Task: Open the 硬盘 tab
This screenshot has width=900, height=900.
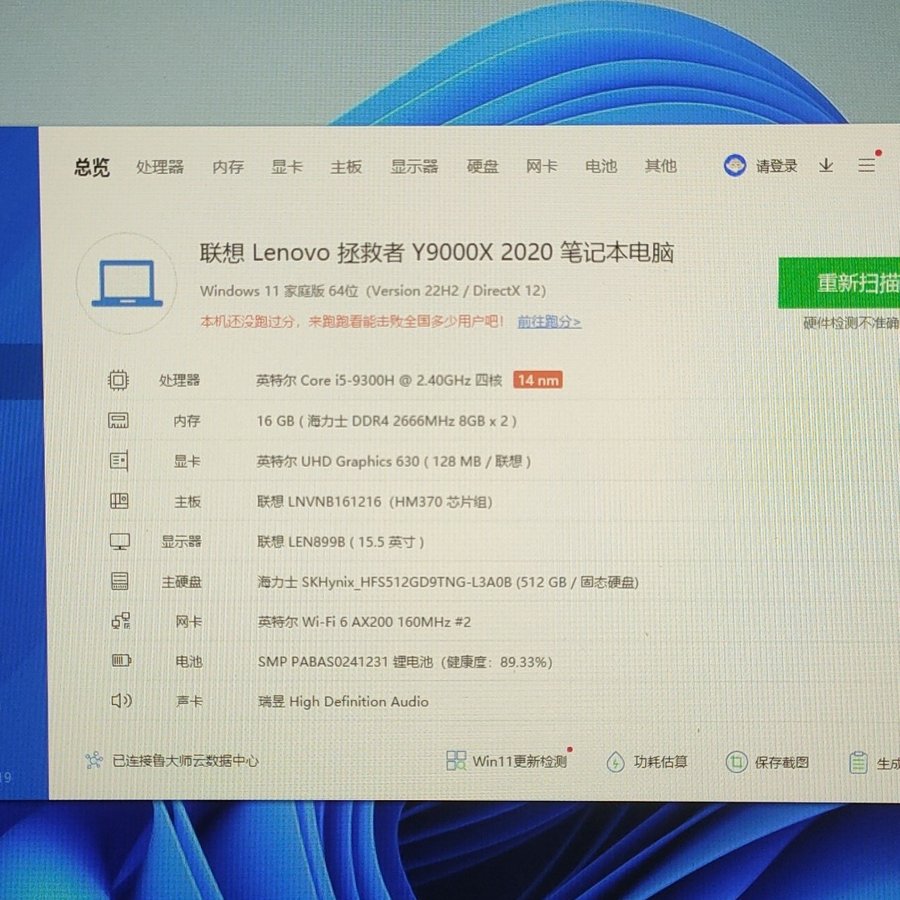Action: tap(483, 166)
